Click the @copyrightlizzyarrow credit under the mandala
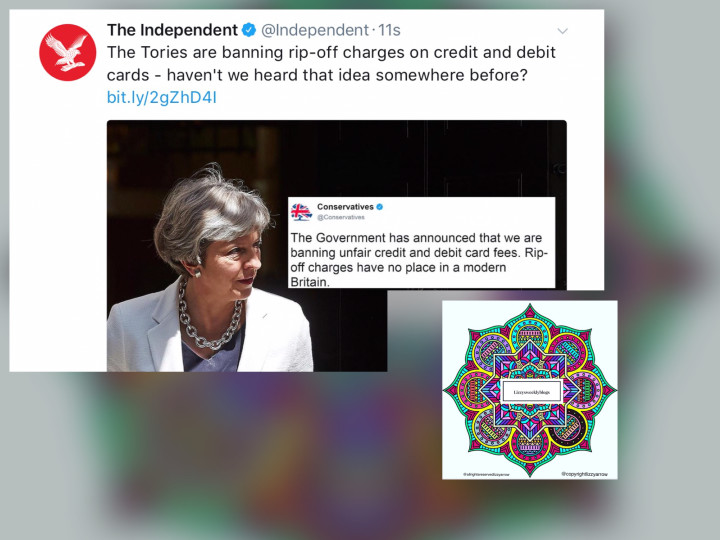The width and height of the screenshot is (720, 540). (x=584, y=474)
